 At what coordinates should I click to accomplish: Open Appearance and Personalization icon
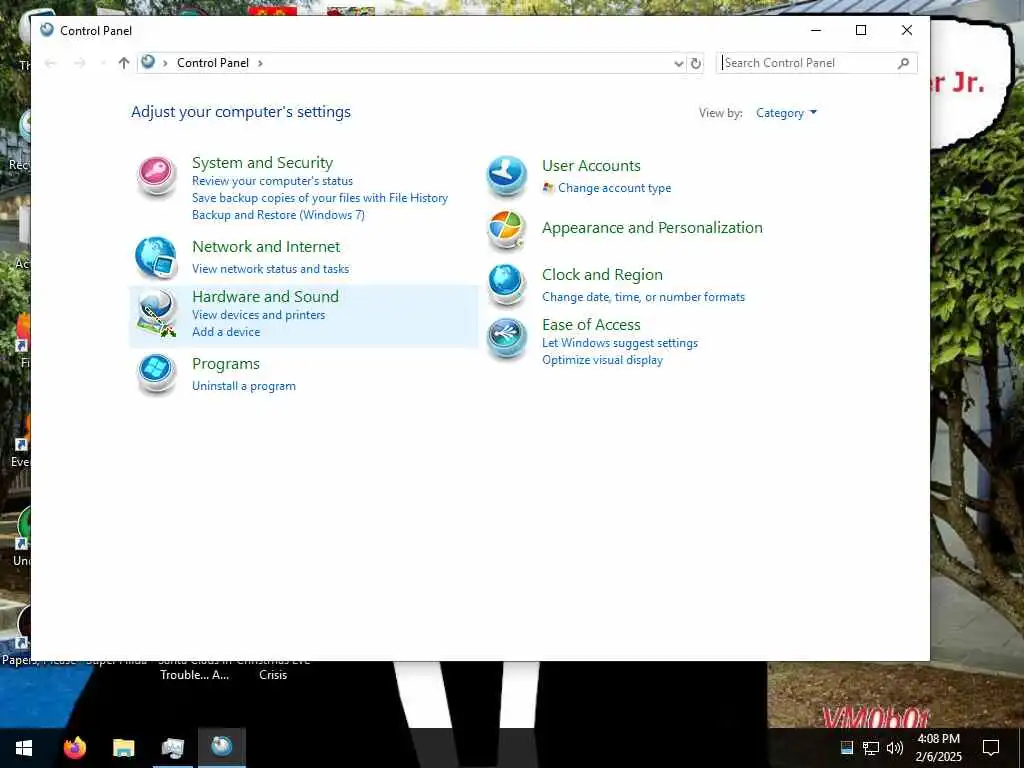(x=507, y=230)
